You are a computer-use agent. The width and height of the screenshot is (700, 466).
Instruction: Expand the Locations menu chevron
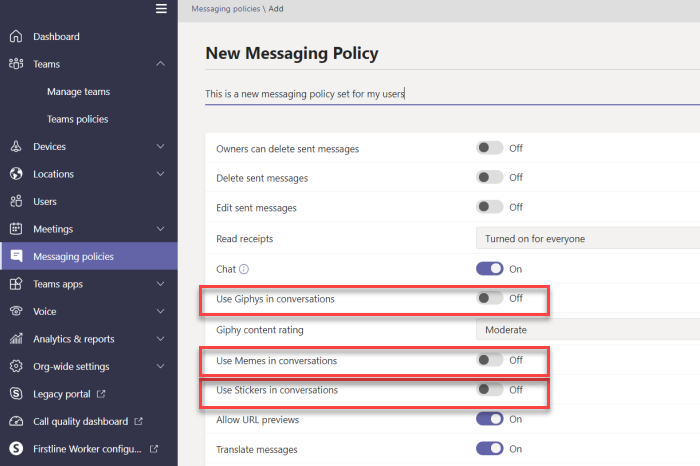pyautogui.click(x=161, y=174)
